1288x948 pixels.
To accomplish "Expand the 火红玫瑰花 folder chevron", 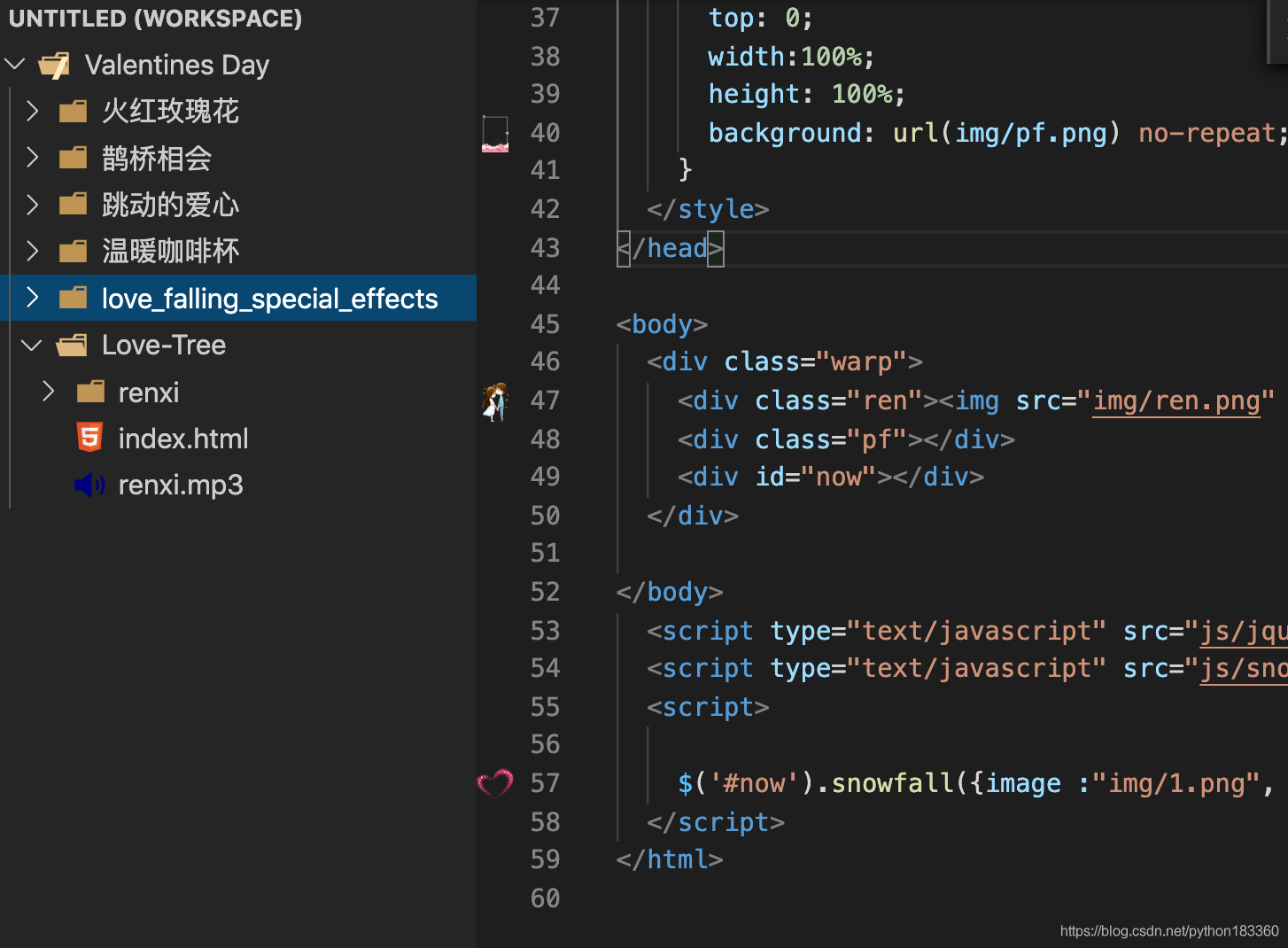I will click(x=33, y=111).
